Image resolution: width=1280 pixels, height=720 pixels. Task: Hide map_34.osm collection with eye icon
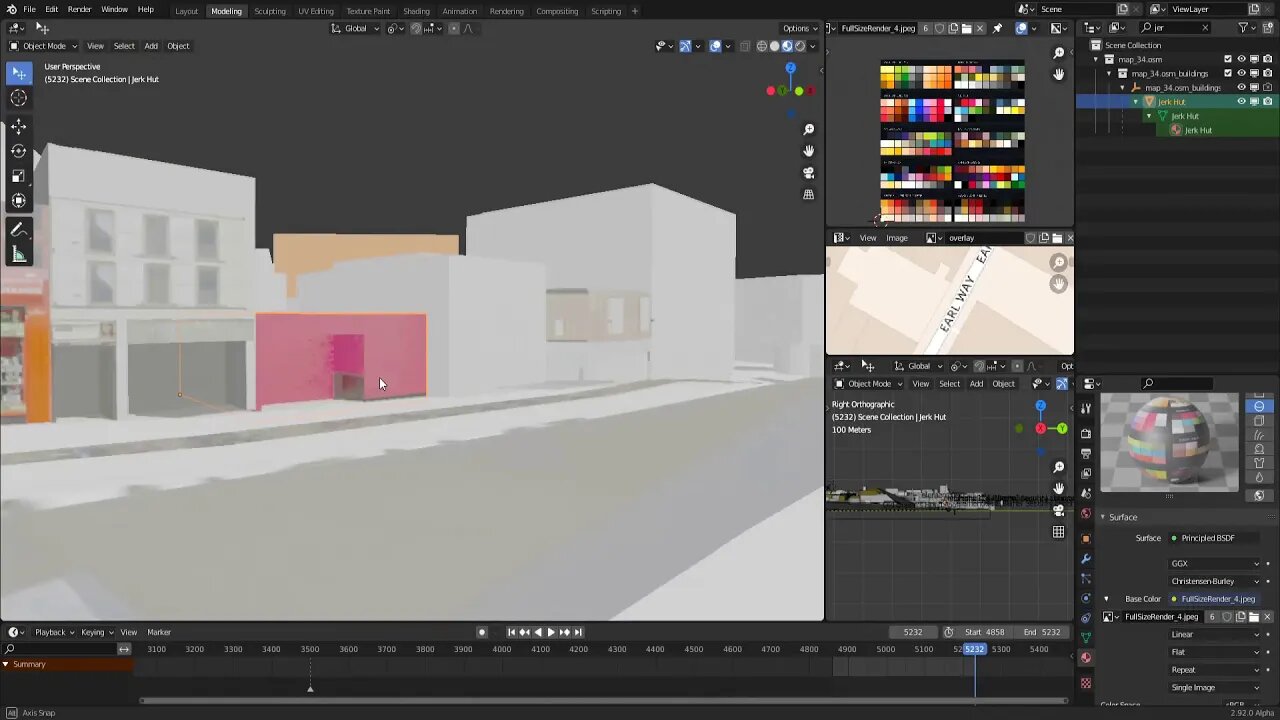click(1241, 59)
